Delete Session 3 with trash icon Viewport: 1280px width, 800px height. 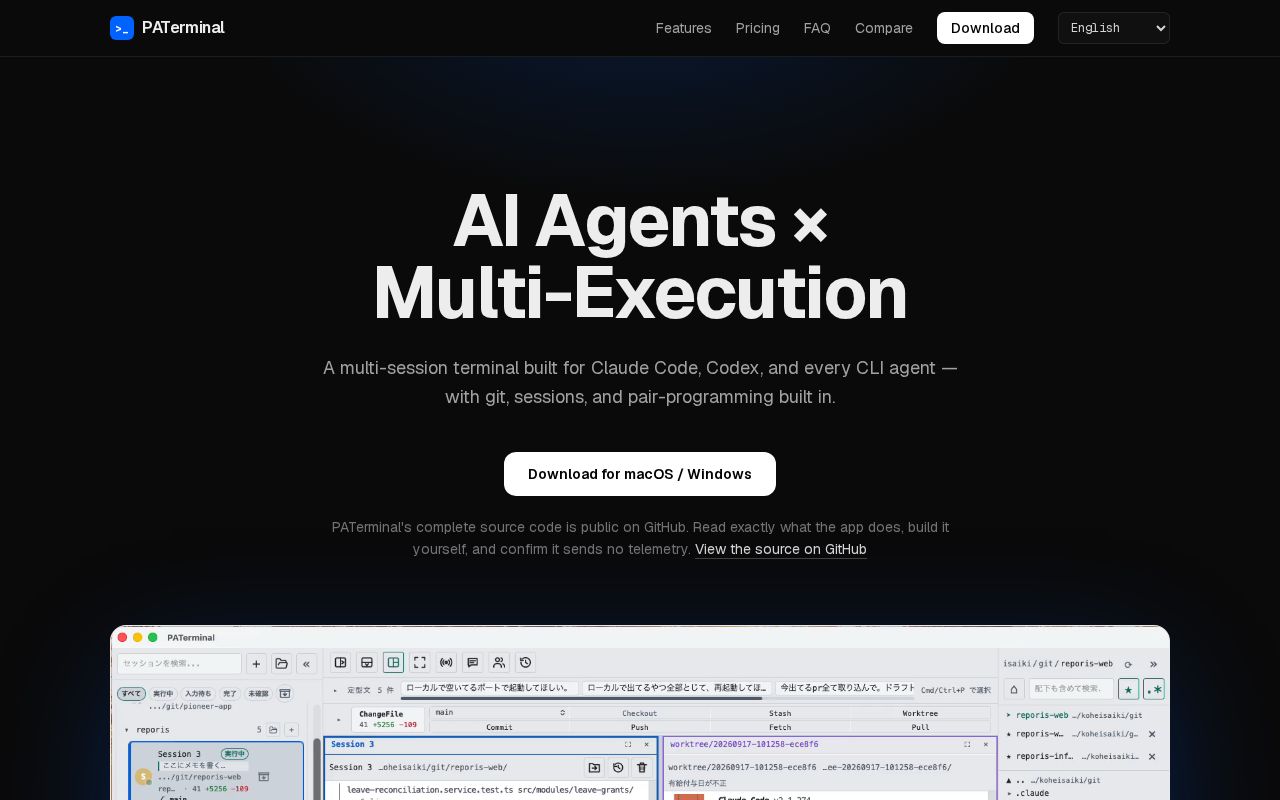642,767
